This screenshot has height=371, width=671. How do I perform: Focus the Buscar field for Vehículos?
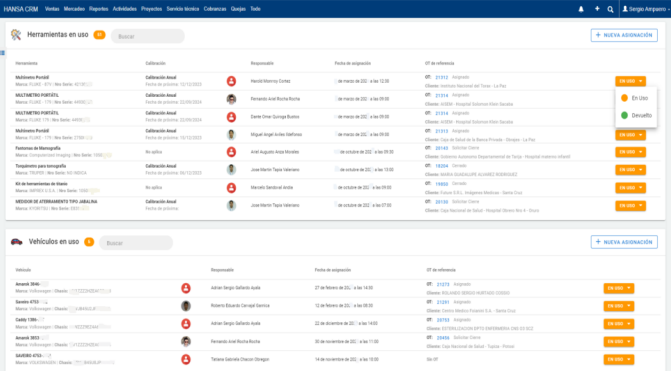tap(136, 243)
